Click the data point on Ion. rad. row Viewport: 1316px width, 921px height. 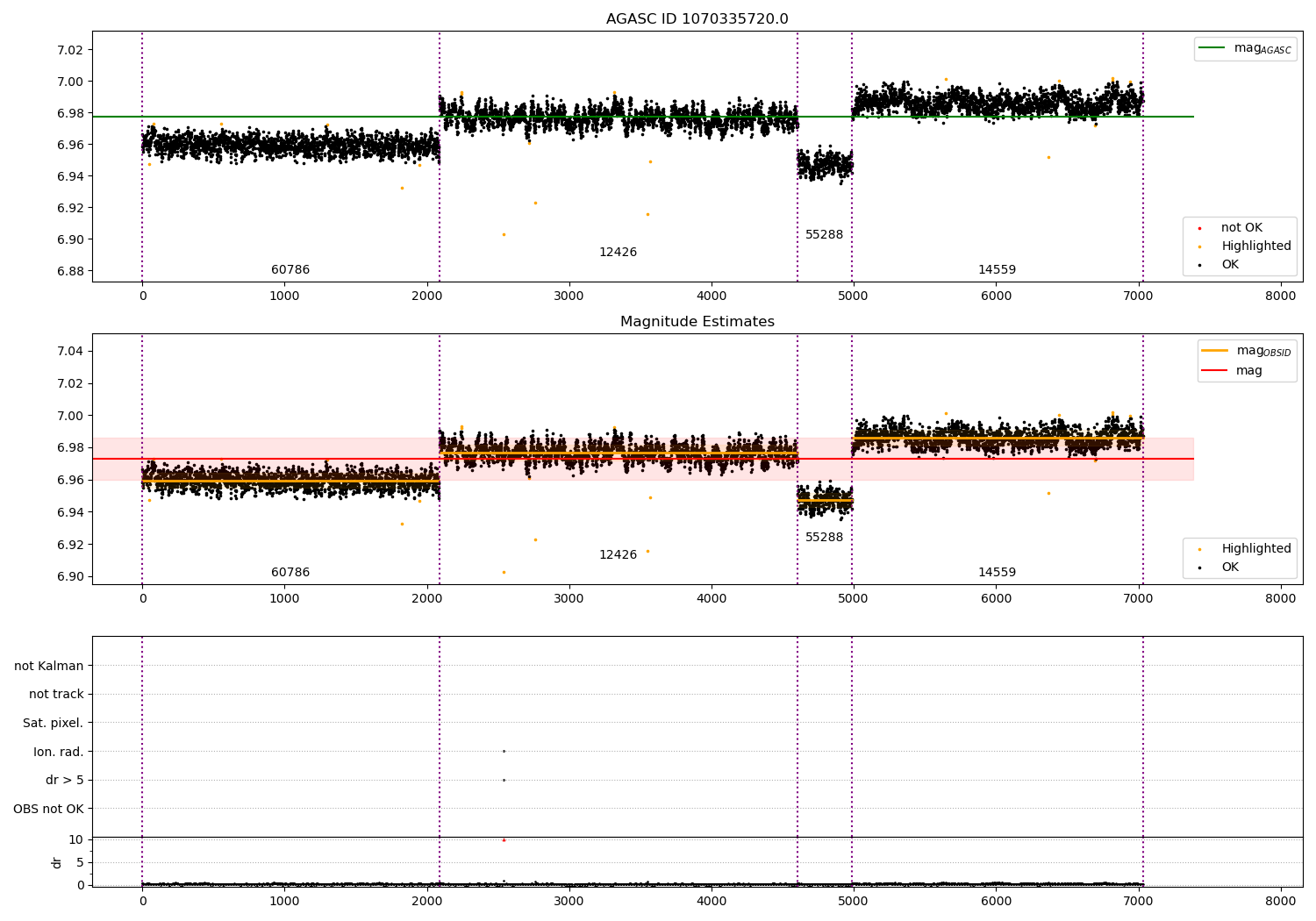pos(504,751)
